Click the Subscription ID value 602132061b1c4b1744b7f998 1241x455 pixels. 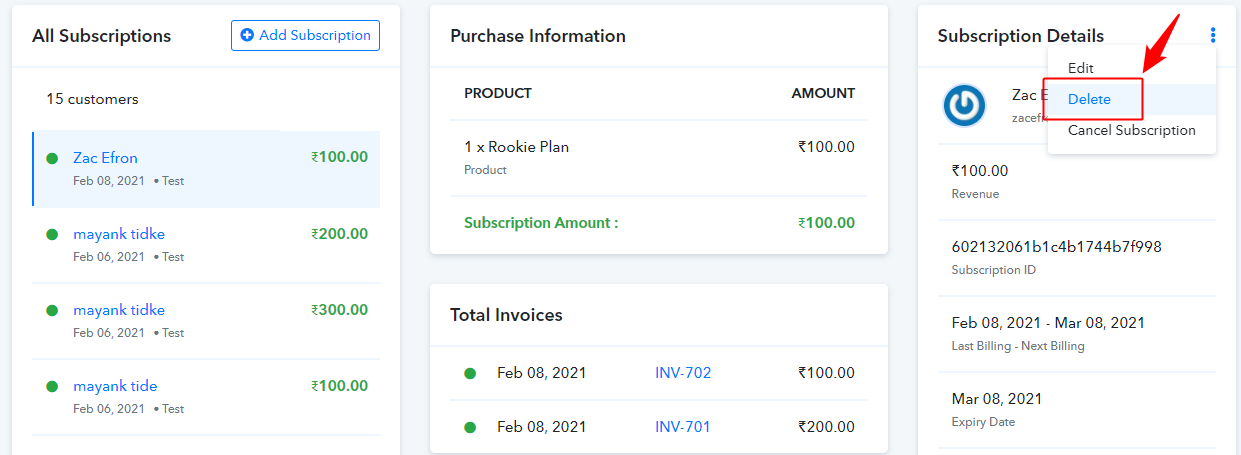(x=1057, y=246)
